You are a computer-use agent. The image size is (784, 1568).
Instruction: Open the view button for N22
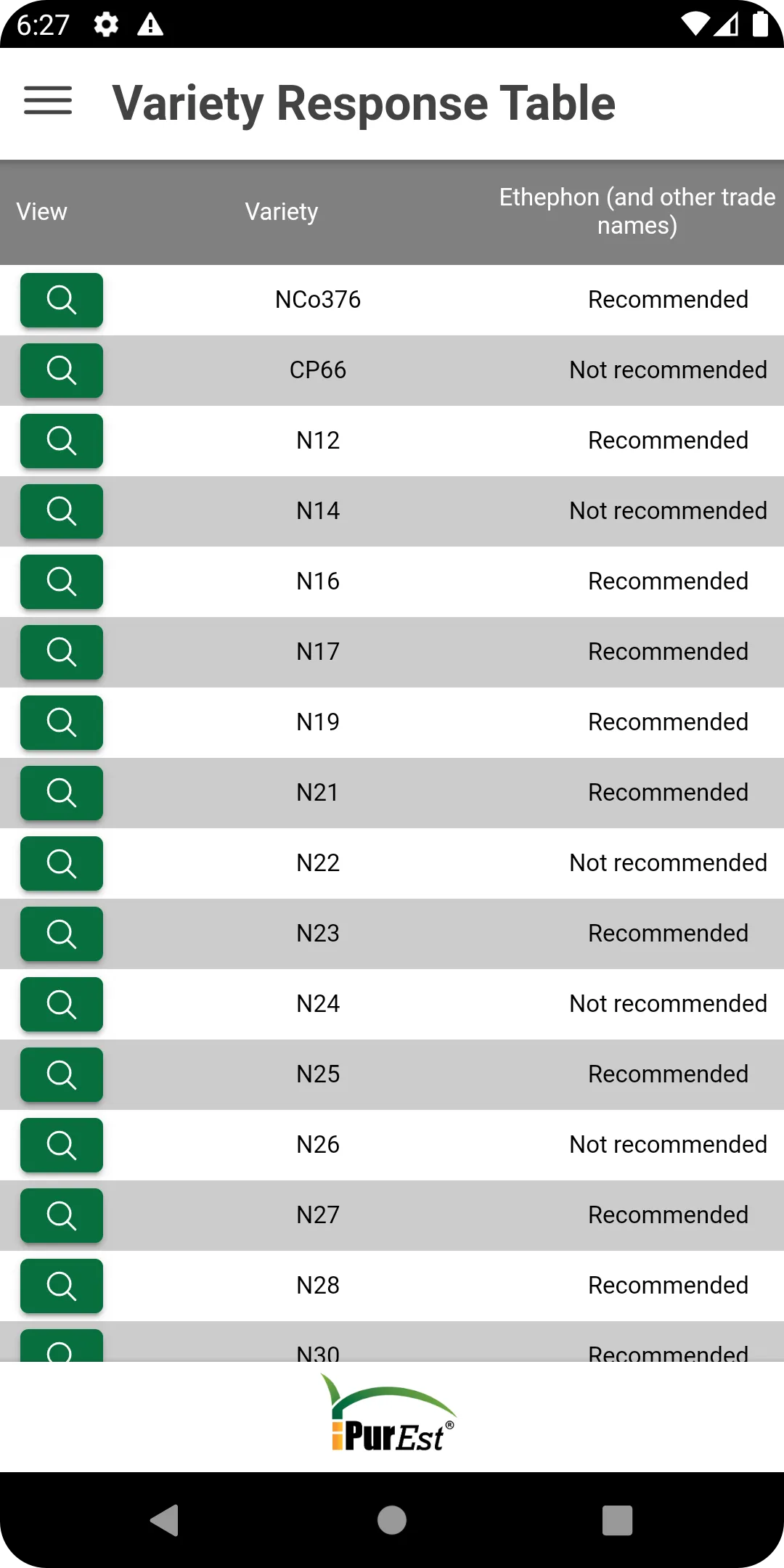click(x=62, y=863)
